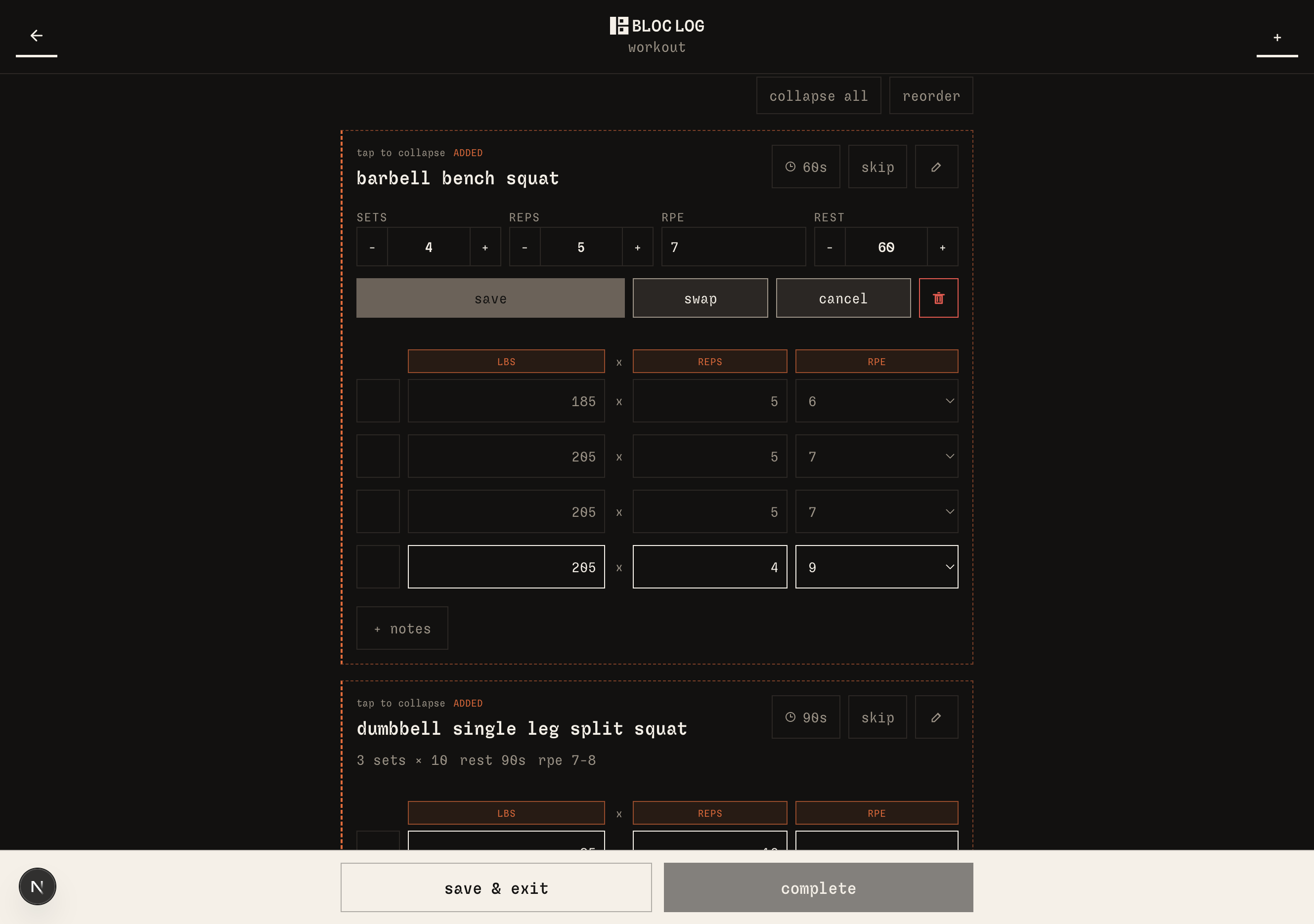This screenshot has width=1314, height=924.
Task: Cancel editing the exercise
Action: [843, 298]
